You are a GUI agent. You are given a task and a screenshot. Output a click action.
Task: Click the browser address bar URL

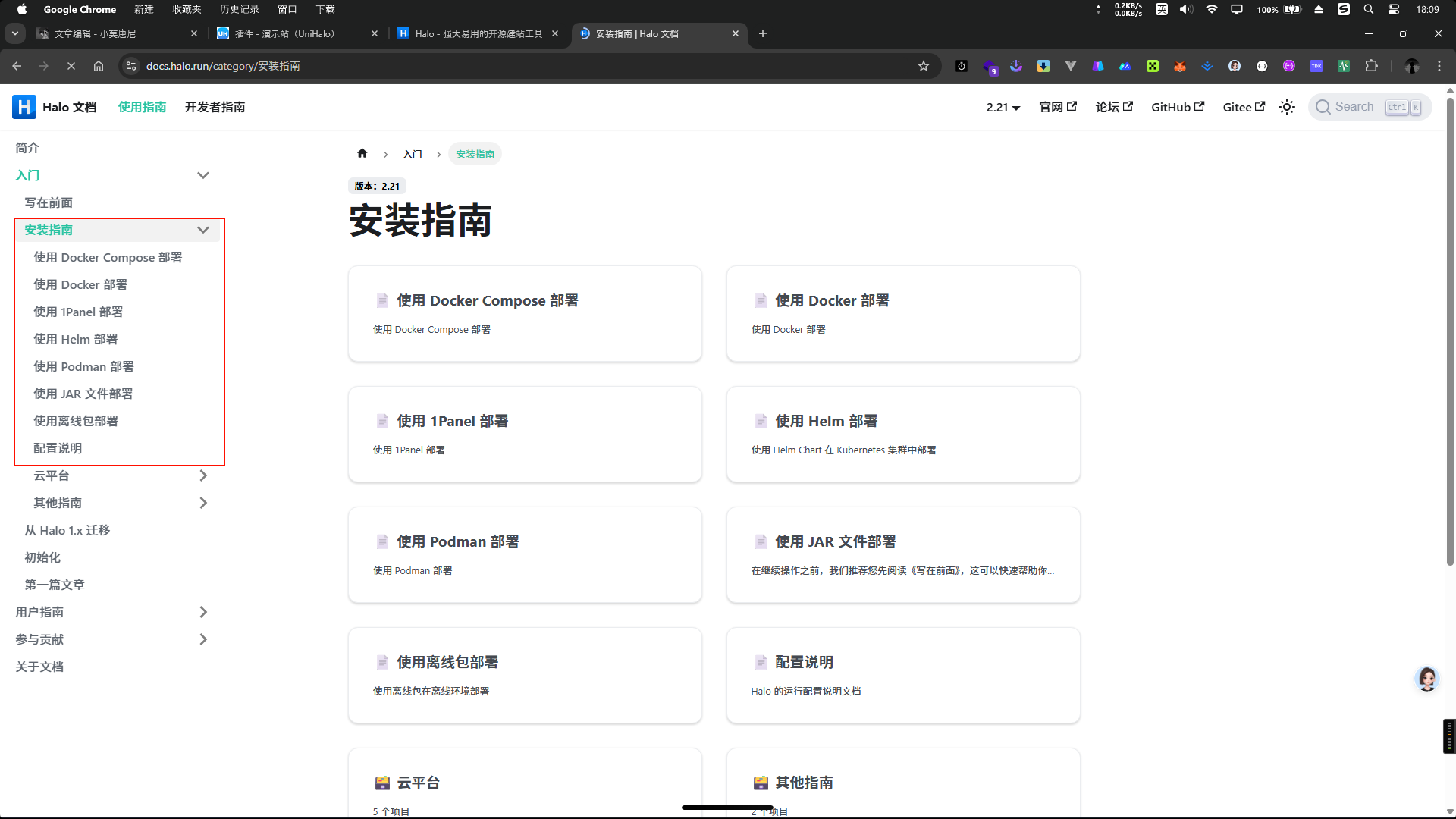223,66
